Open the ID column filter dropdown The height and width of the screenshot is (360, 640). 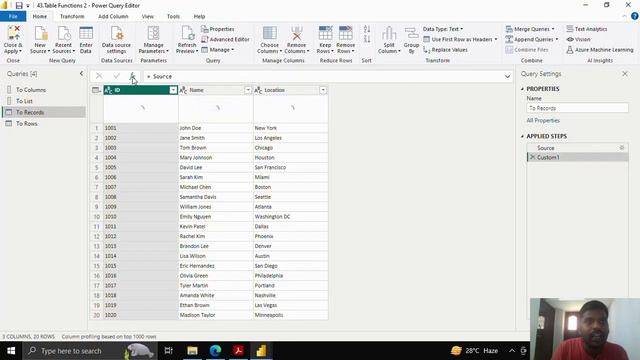[173, 90]
